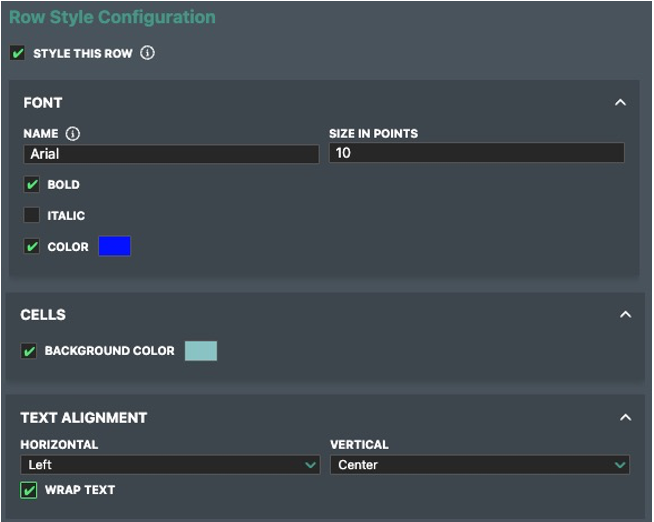Click the Font section header title
This screenshot has width=654, height=522.
(x=43, y=103)
